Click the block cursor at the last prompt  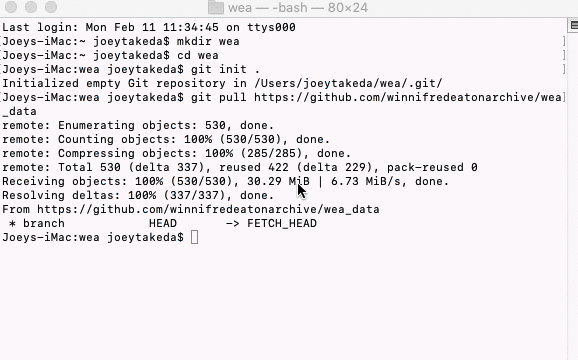[195, 237]
